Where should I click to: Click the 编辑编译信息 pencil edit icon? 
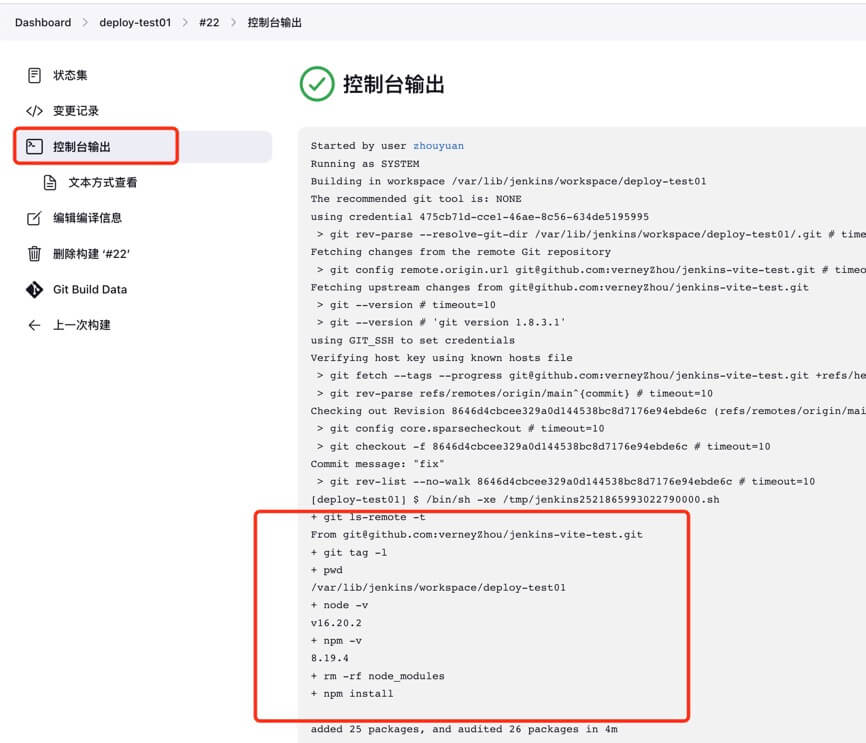pyautogui.click(x=34, y=218)
